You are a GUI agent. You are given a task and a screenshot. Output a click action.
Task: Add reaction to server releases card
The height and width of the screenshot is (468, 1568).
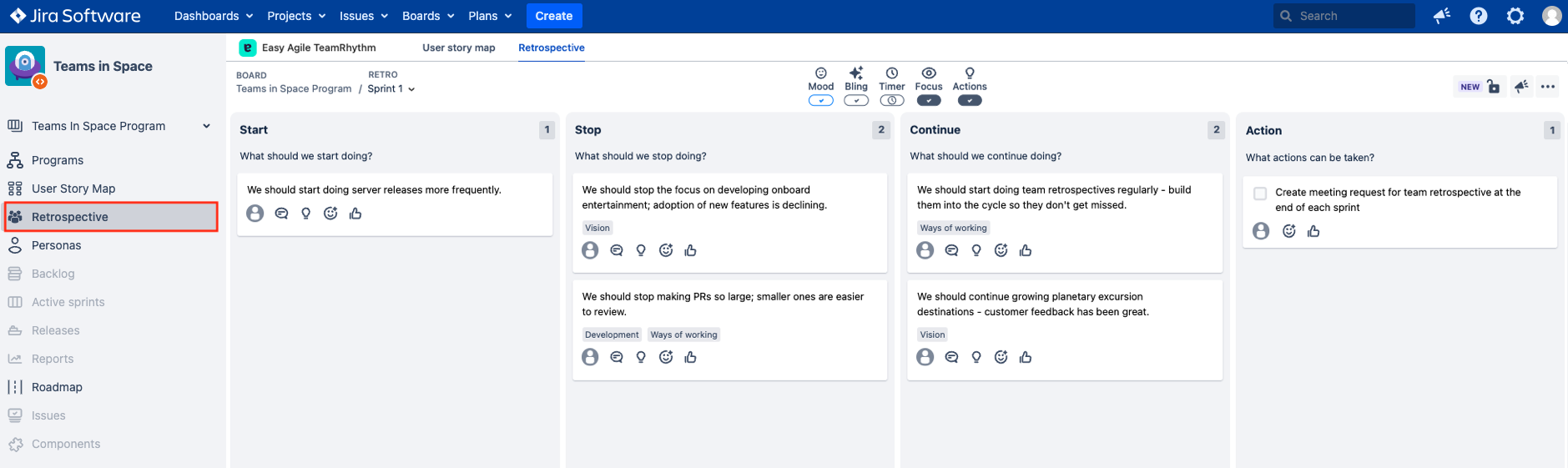[x=330, y=214]
